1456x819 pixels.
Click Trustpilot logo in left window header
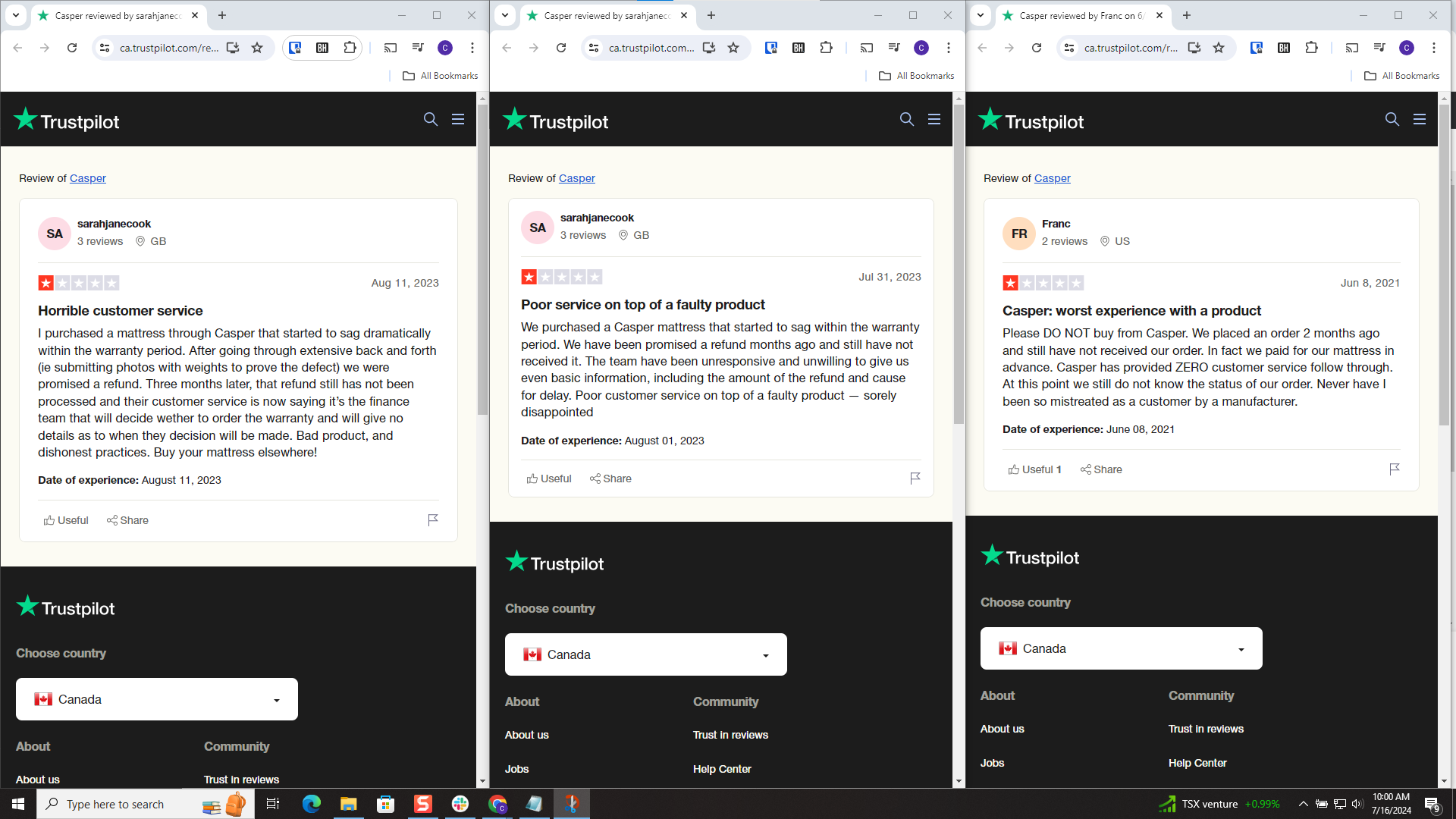67,120
